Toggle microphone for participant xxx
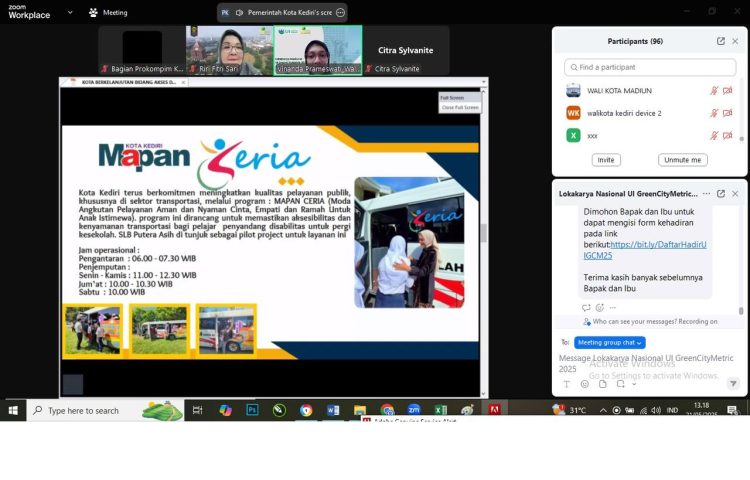 (x=714, y=135)
